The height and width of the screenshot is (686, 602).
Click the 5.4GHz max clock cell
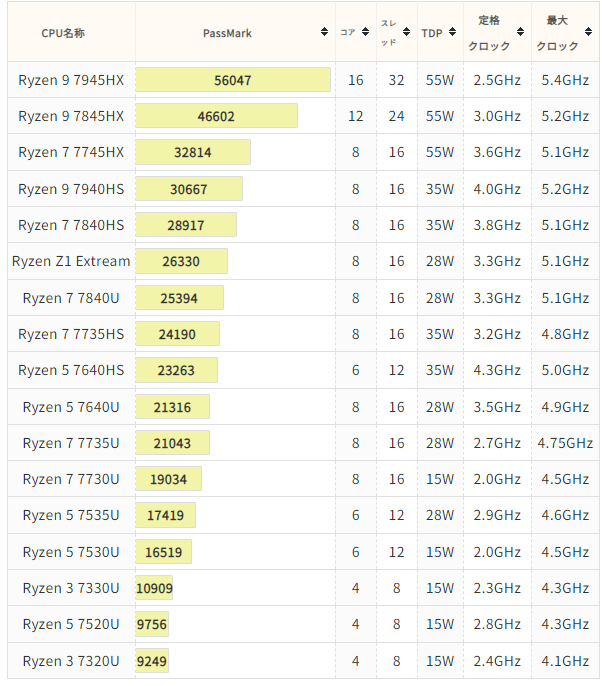pyautogui.click(x=564, y=80)
